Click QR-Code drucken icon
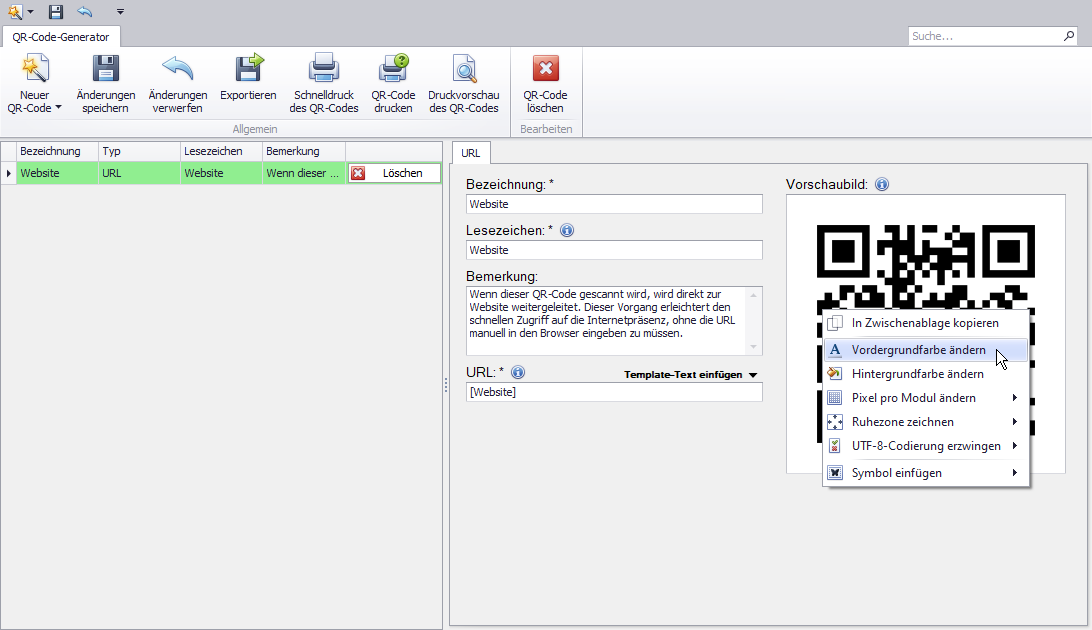 [393, 69]
